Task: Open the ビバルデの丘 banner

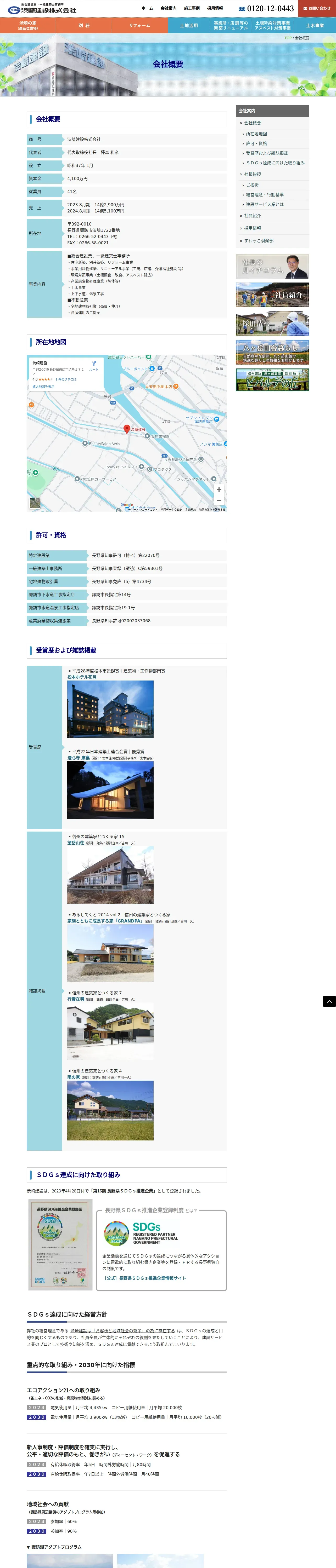Action: (x=273, y=380)
